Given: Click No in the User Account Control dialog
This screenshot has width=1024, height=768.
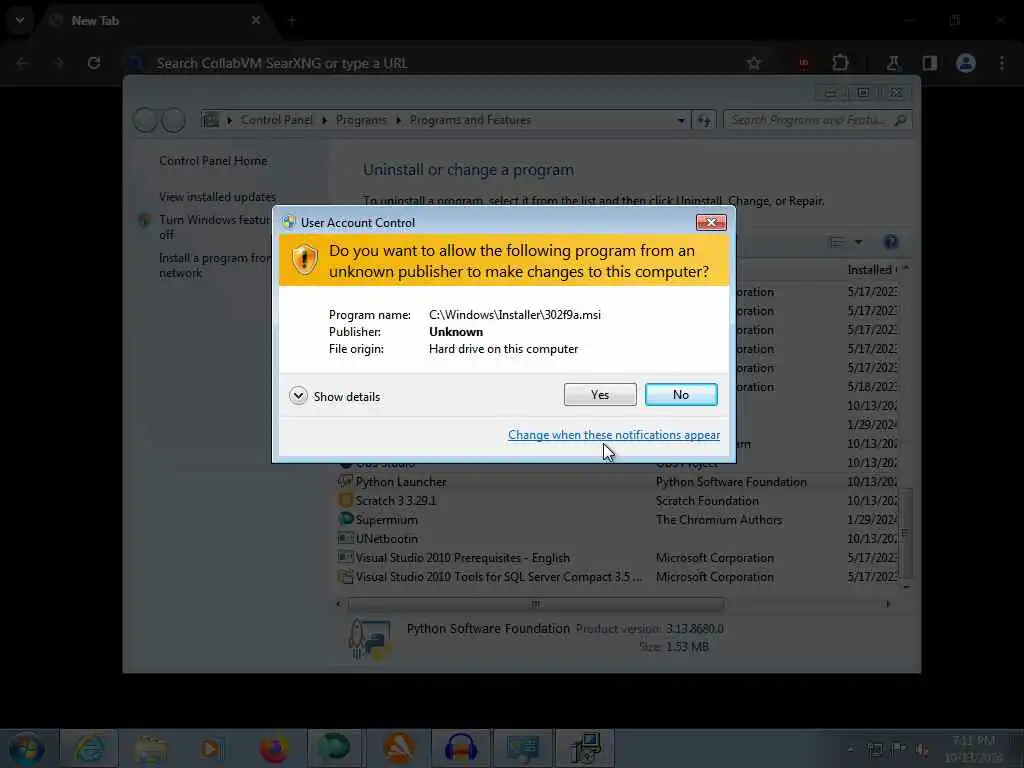Looking at the screenshot, I should tap(680, 394).
